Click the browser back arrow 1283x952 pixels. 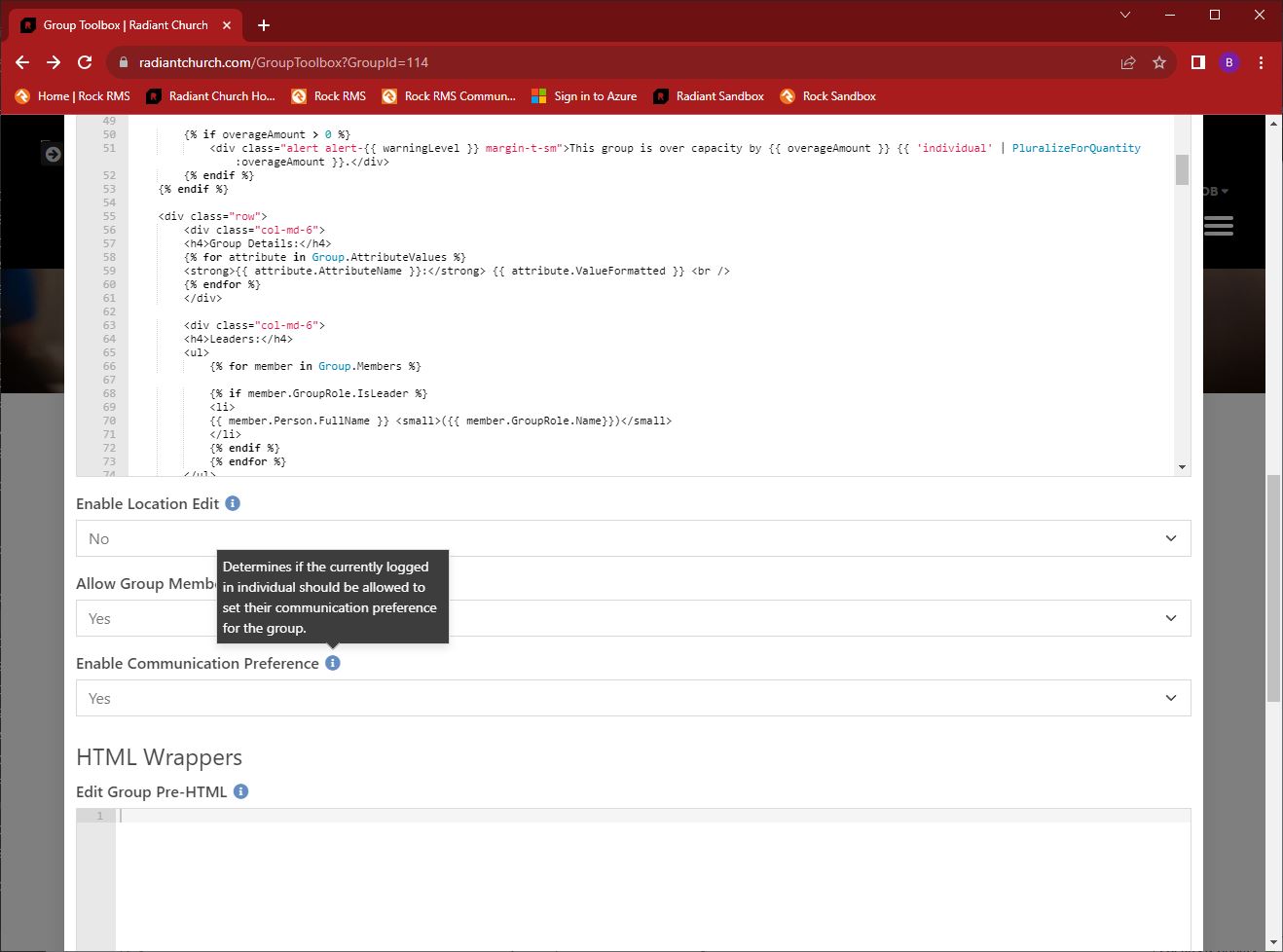22,62
